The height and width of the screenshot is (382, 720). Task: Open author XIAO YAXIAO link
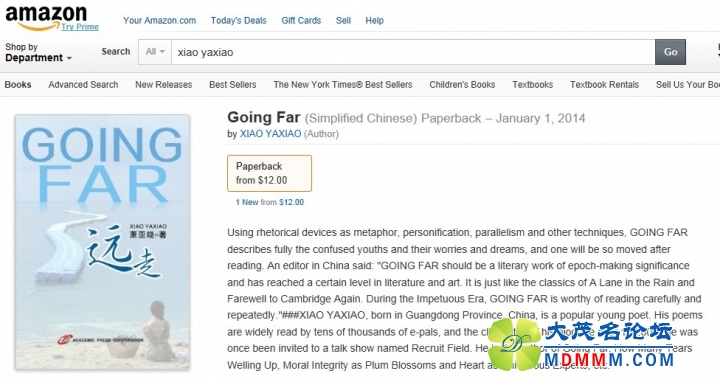pos(270,134)
